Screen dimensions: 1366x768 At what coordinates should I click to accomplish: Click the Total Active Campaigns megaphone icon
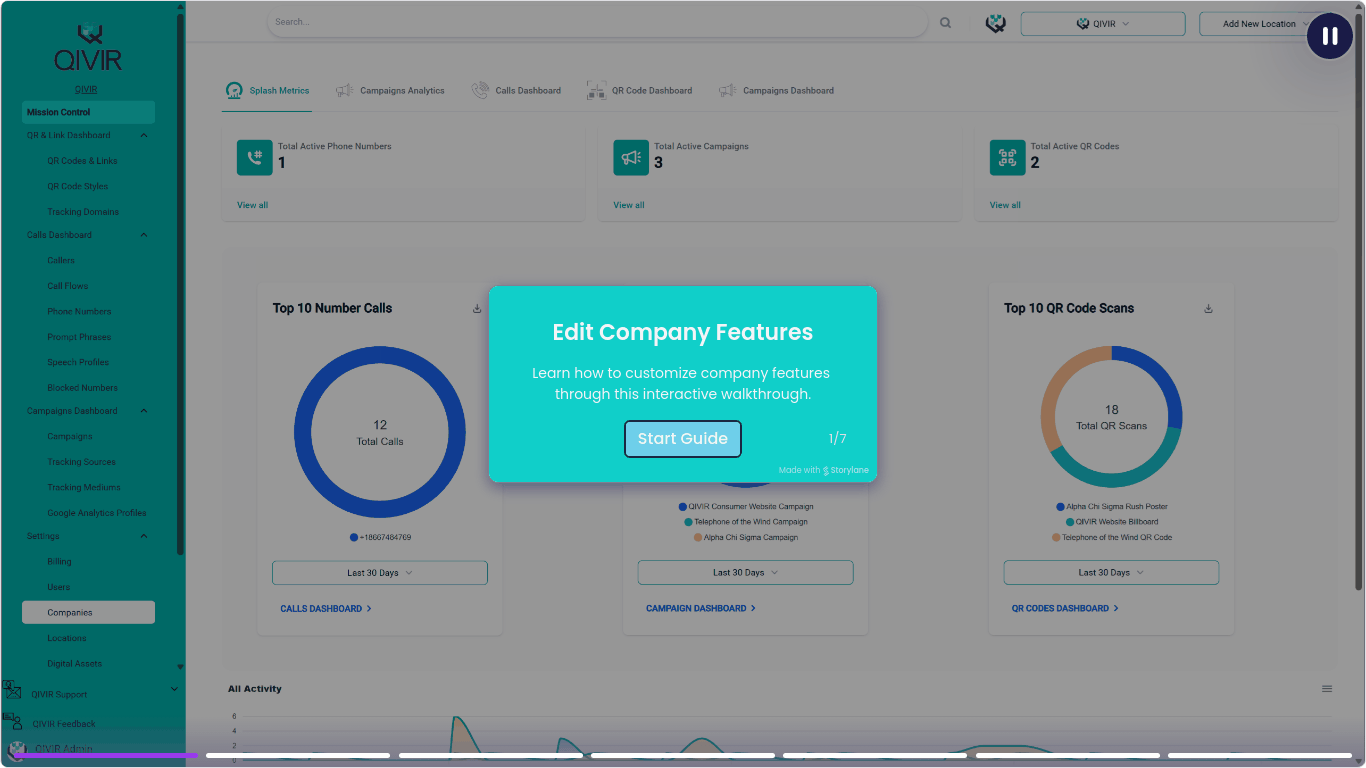[x=631, y=158]
